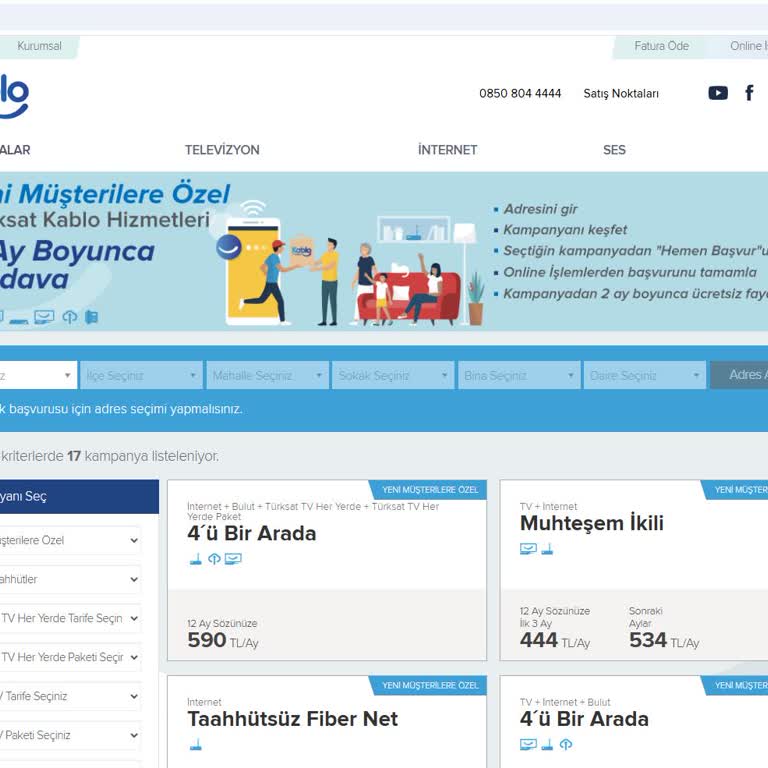Open İlçe Seçiniz dropdown
Image resolution: width=768 pixels, height=768 pixels.
point(141,376)
